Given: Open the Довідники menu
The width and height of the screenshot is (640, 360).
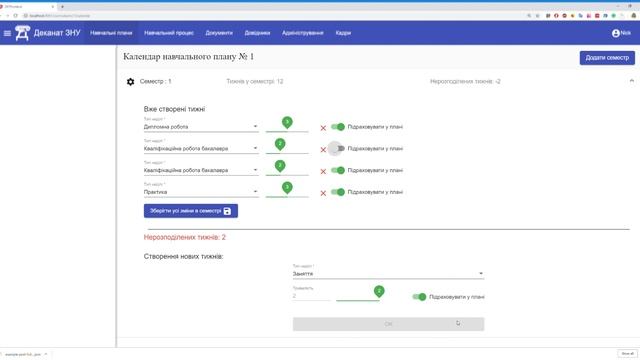Looking at the screenshot, I should pos(257,33).
